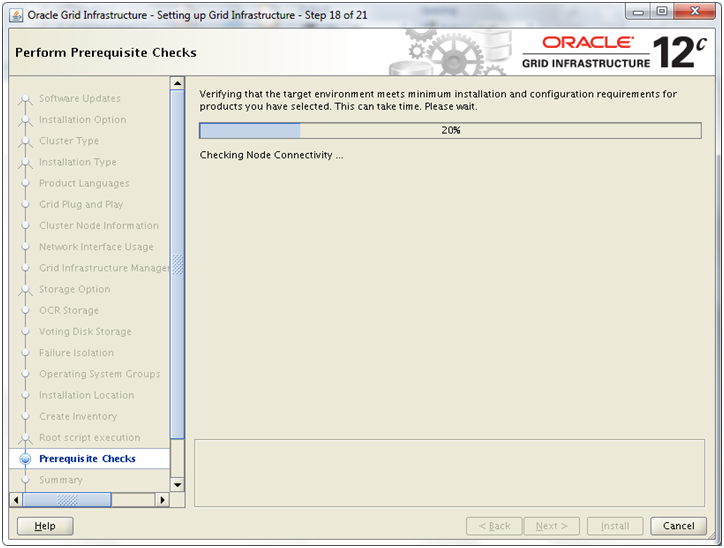724x548 pixels.
Task: Maximize the installer window
Action: 662,12
